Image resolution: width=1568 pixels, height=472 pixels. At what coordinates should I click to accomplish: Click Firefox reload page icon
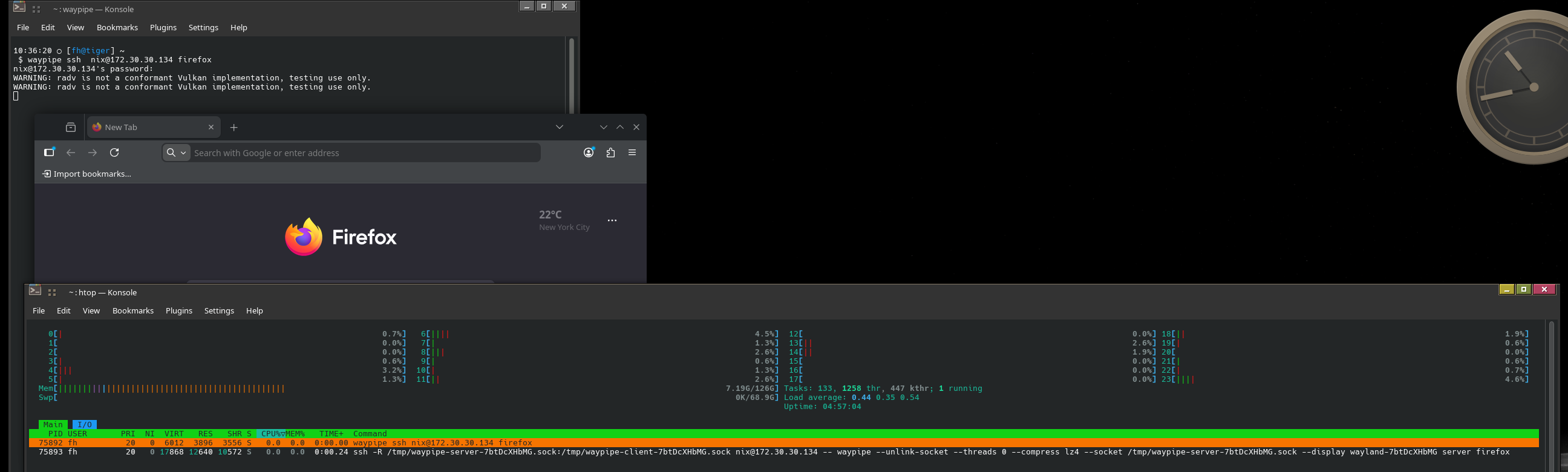114,153
